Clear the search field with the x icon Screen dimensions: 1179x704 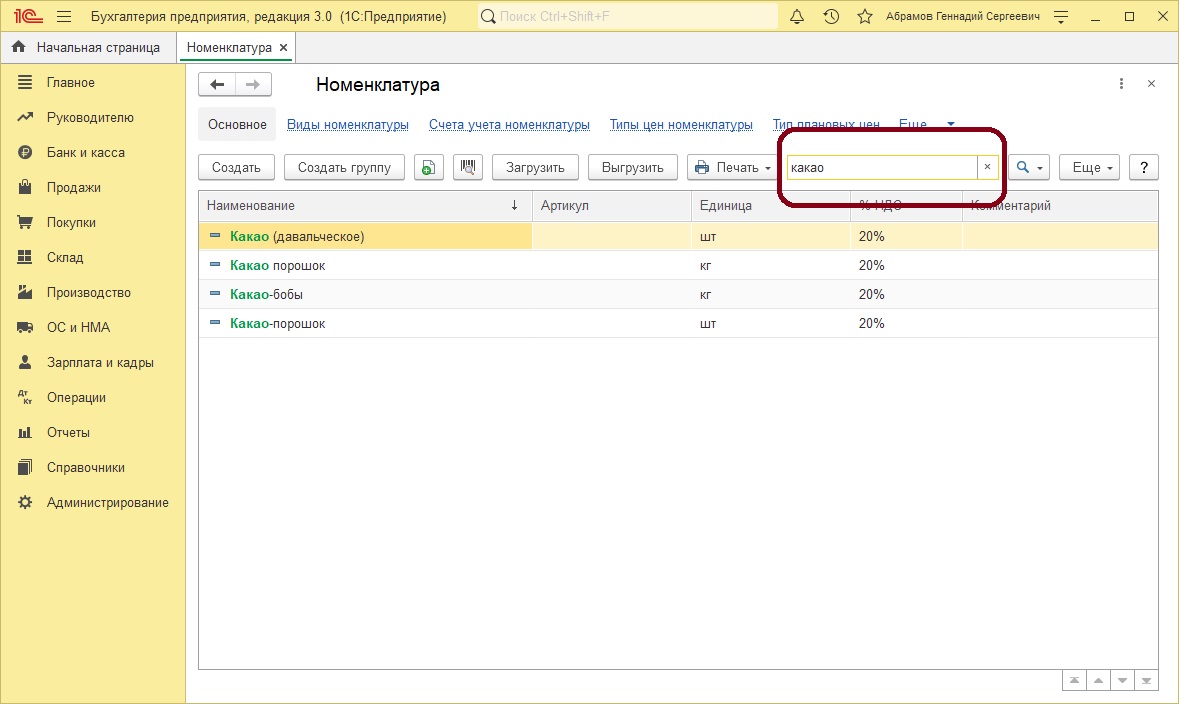tap(987, 167)
